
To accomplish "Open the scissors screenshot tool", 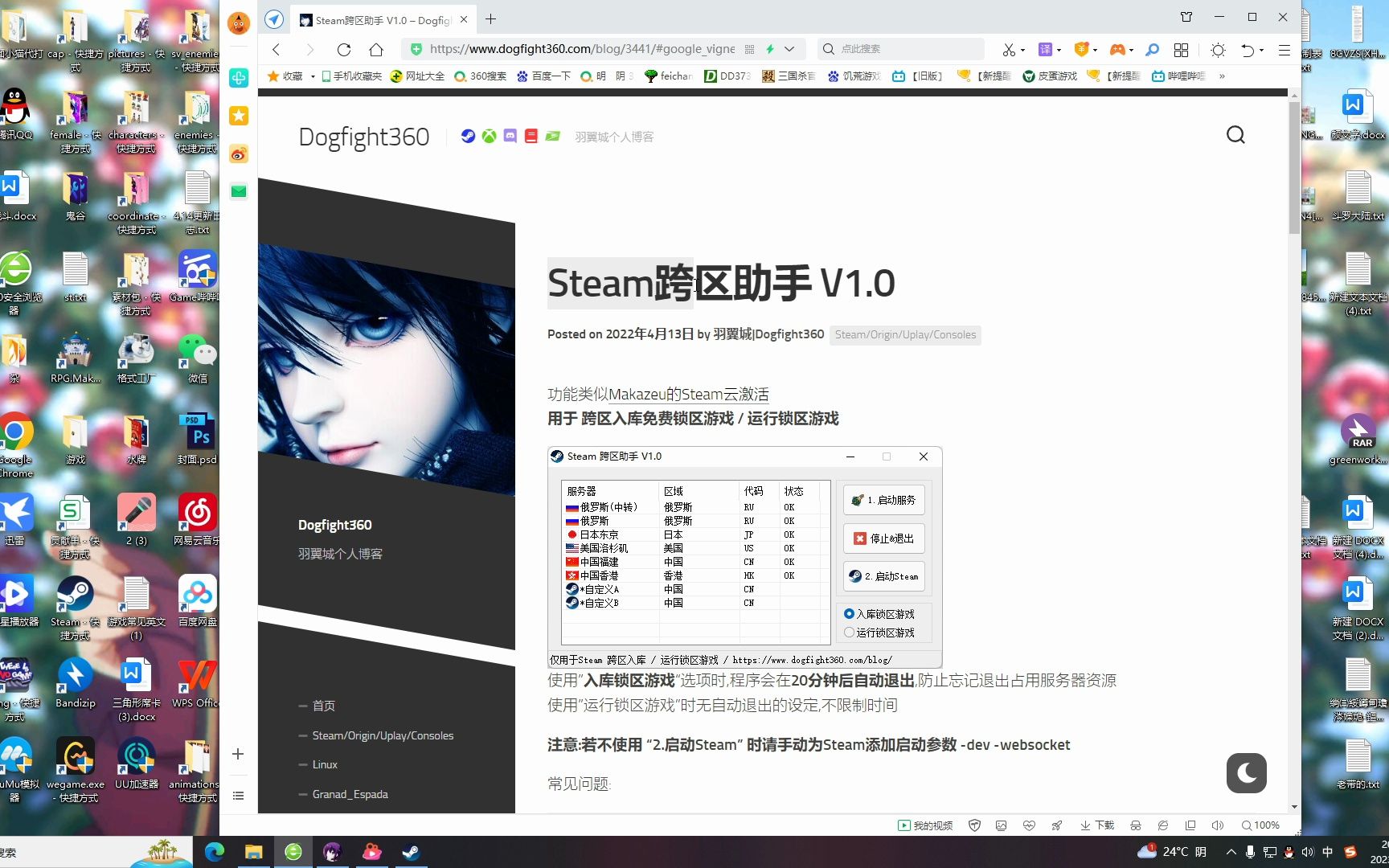I will (x=1009, y=50).
